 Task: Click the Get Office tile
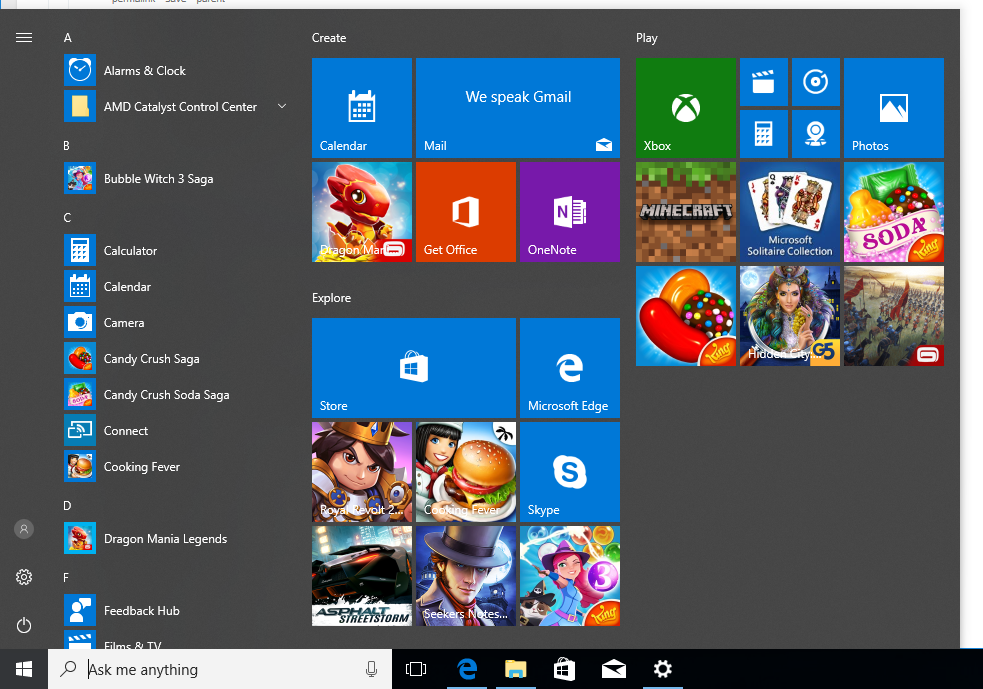click(x=466, y=212)
